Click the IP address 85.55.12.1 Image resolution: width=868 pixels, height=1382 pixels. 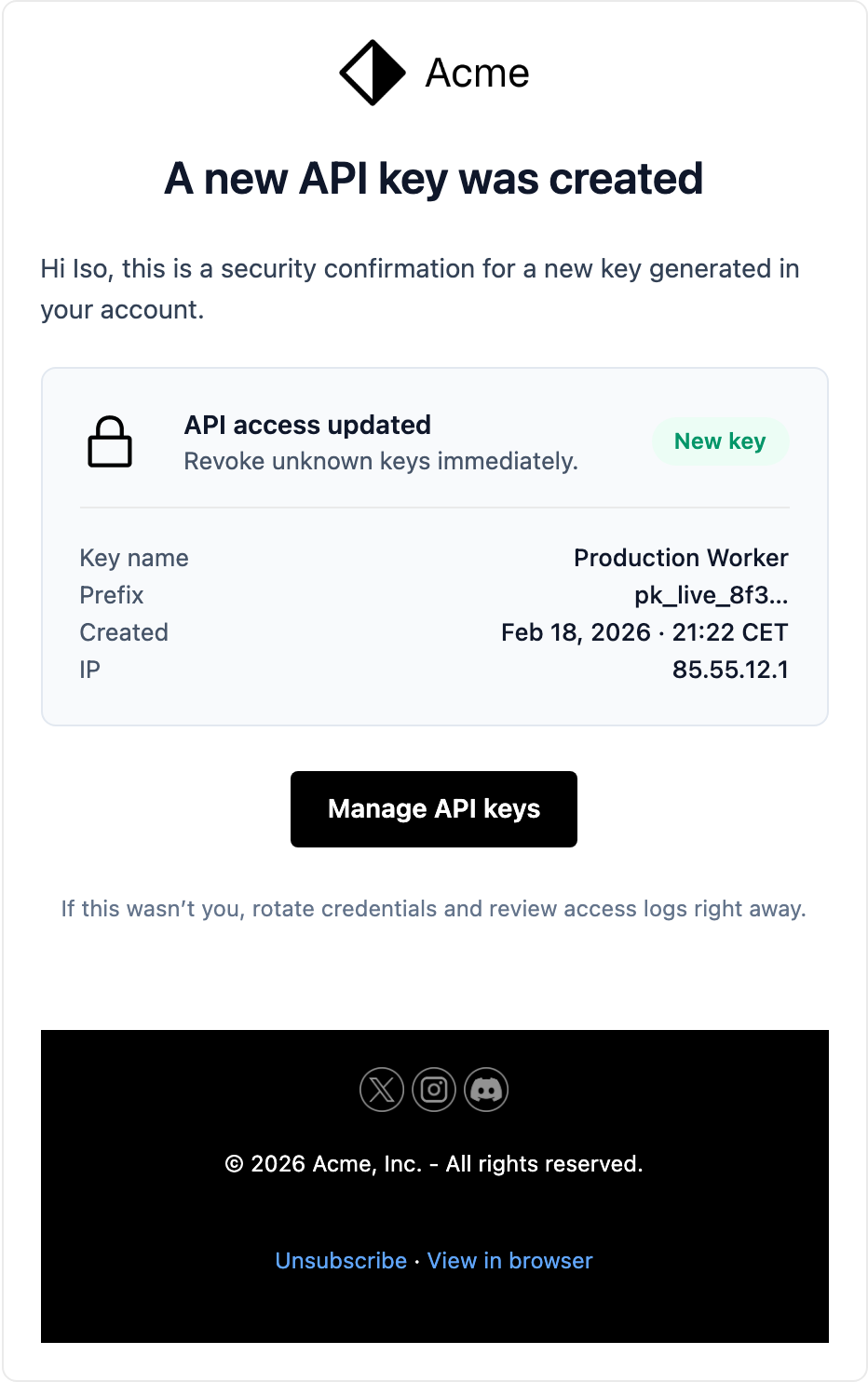click(x=731, y=670)
